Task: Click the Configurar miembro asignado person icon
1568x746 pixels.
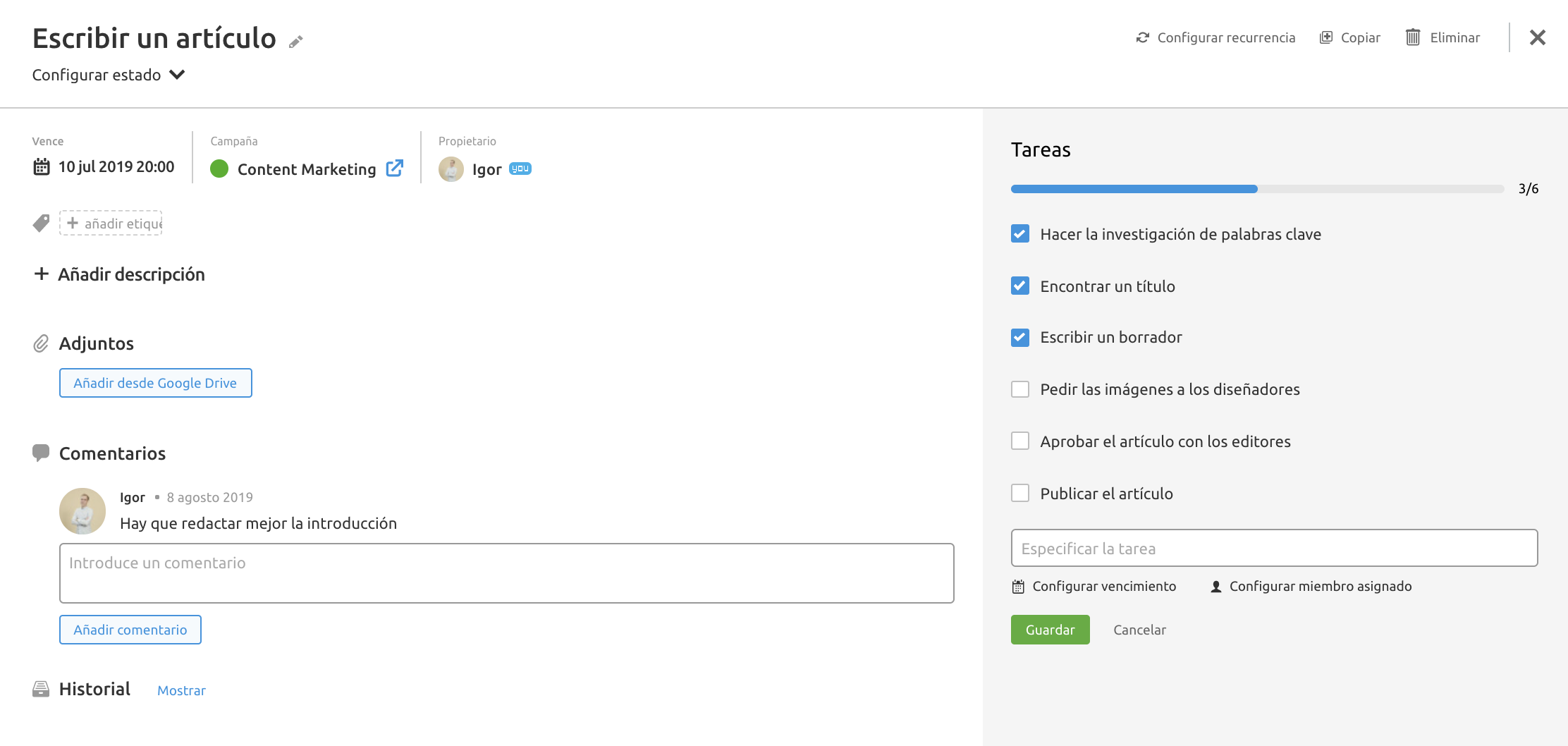Action: coord(1215,587)
